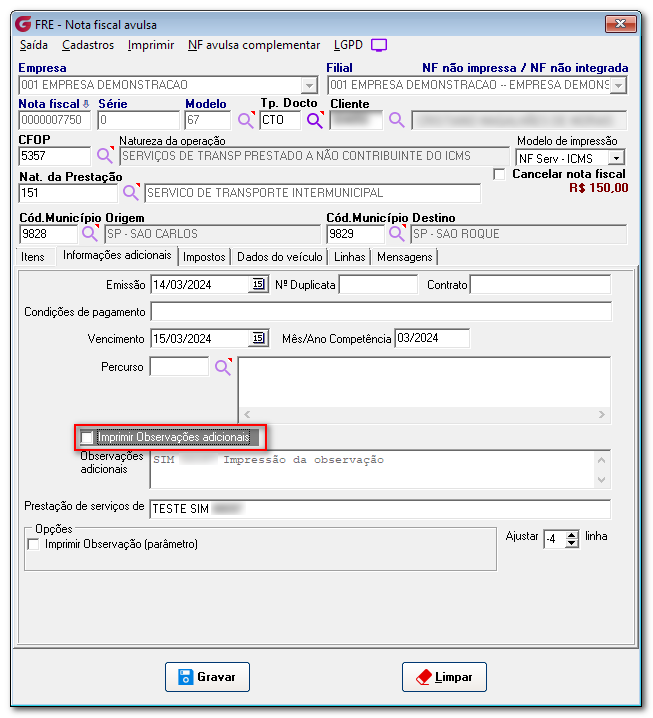
Task: Enable Imprimir Observações adicionais checkbox
Action: [x=87, y=437]
